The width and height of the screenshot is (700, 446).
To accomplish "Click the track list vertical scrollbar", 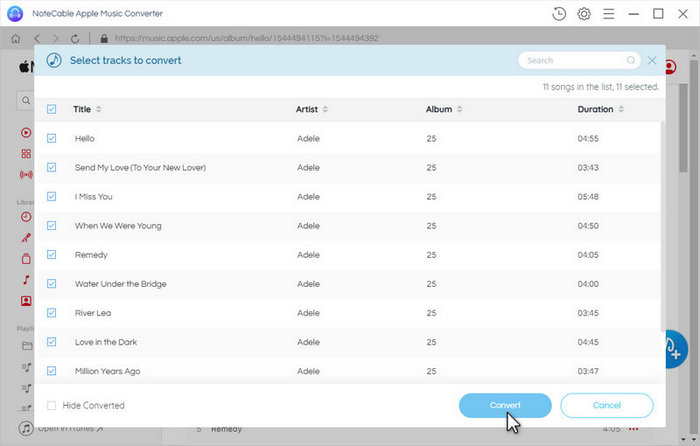I will [662, 227].
